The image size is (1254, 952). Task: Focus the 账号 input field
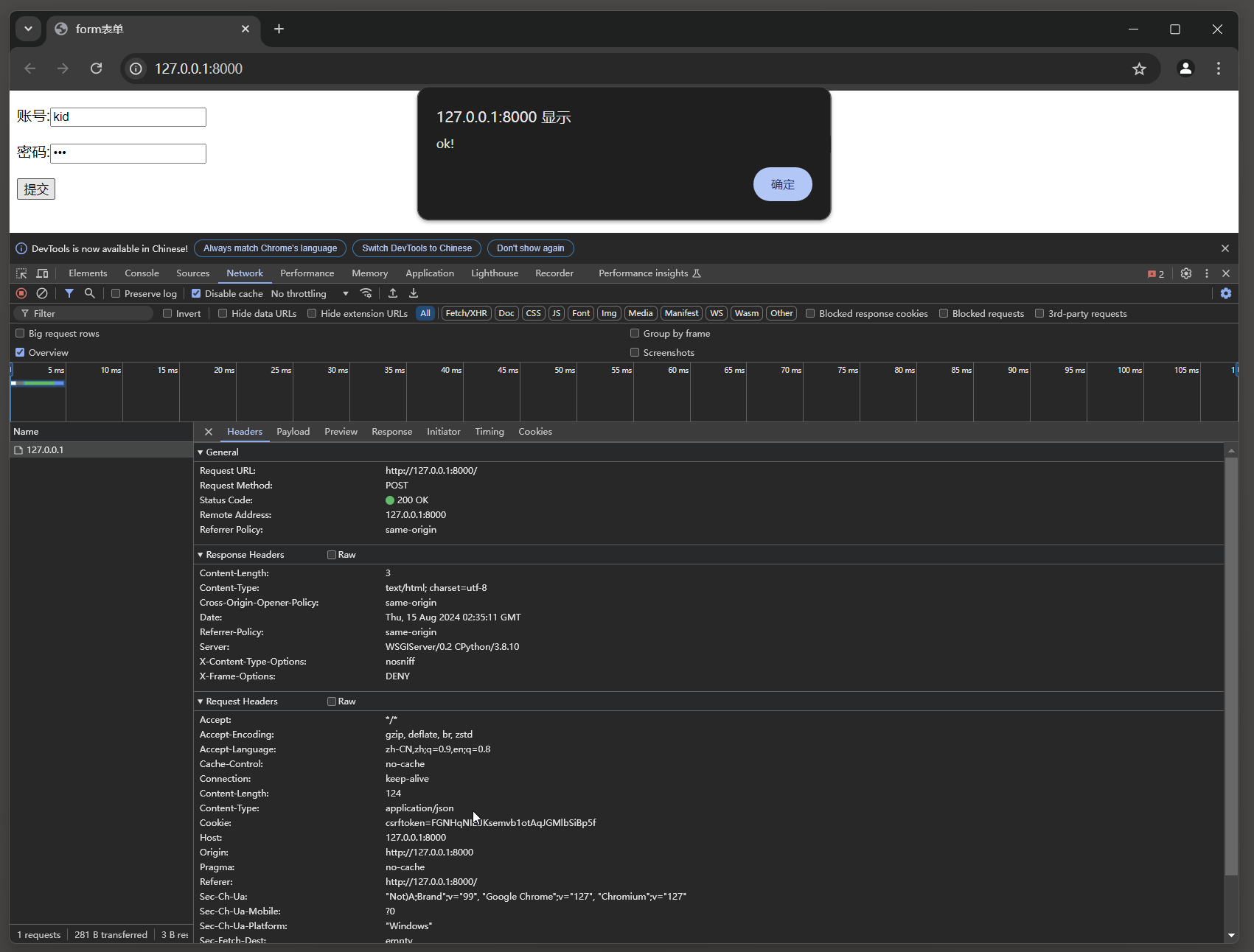[128, 116]
